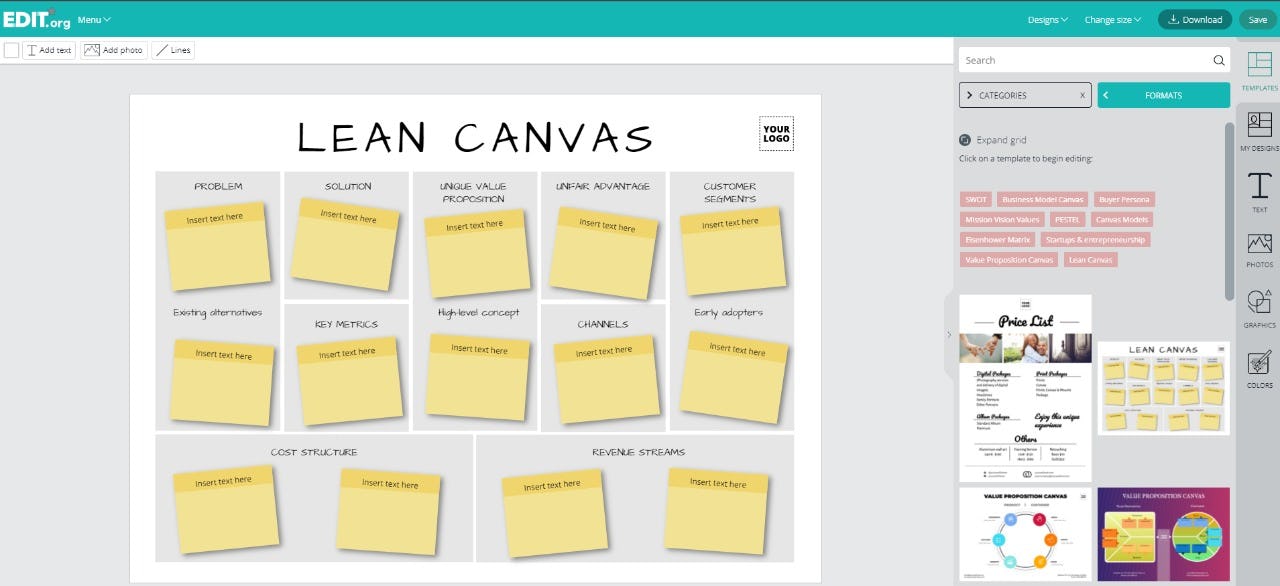Click the Save button
Screen dimensions: 1280x586
tap(1257, 19)
